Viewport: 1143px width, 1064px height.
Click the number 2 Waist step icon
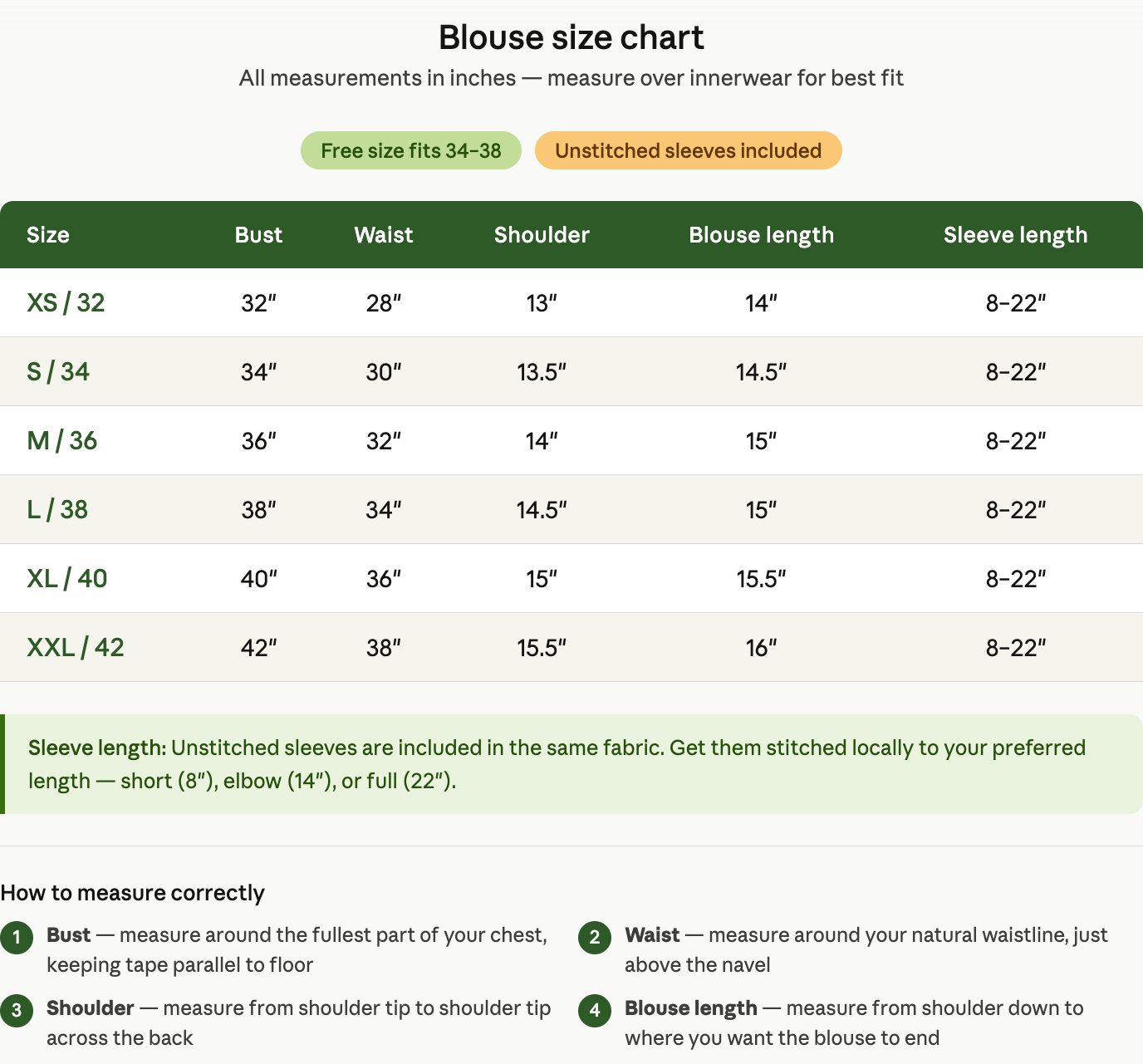[595, 938]
